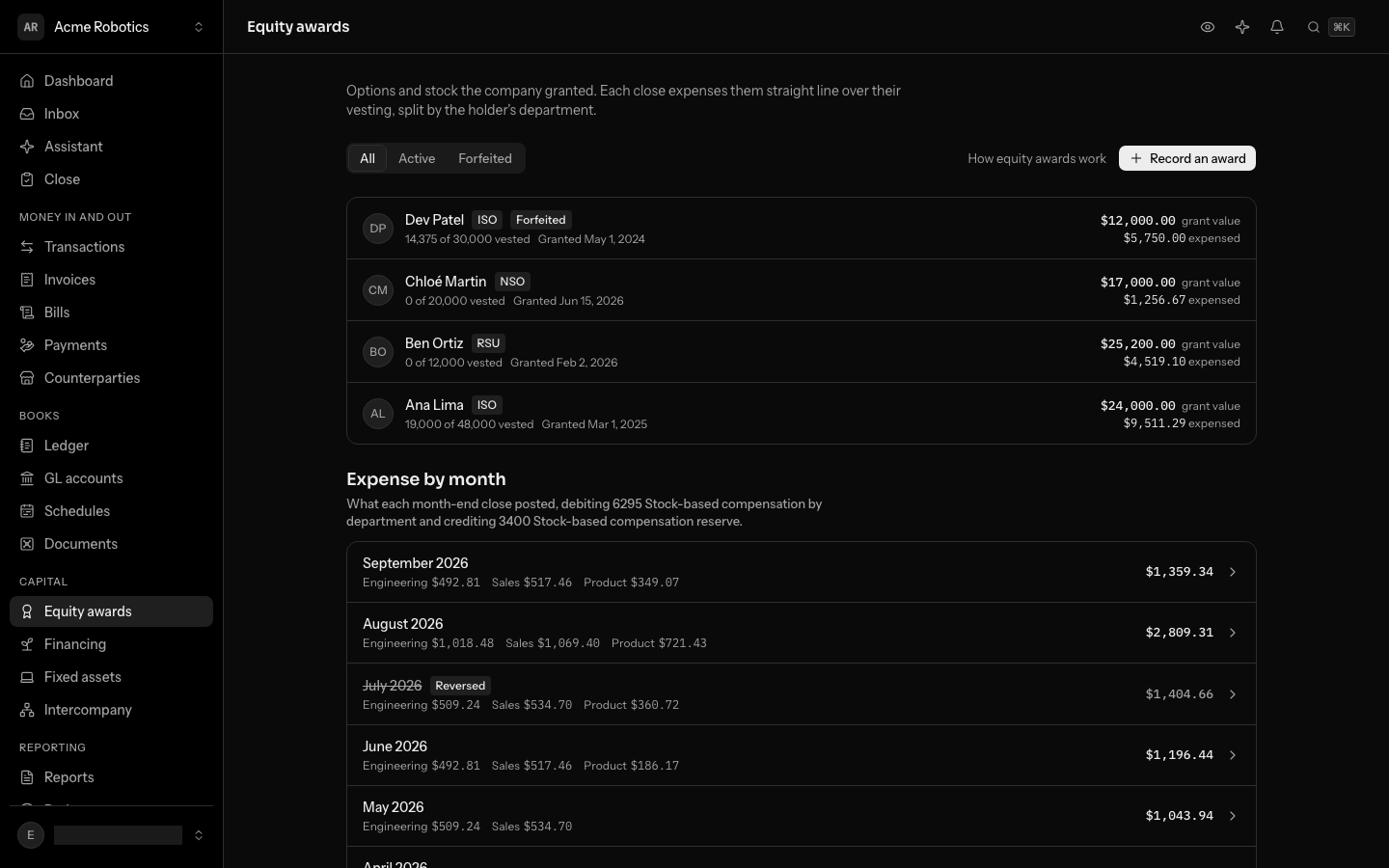The height and width of the screenshot is (868, 1389).
Task: Switch filter to Forfeited awards
Action: 485,158
